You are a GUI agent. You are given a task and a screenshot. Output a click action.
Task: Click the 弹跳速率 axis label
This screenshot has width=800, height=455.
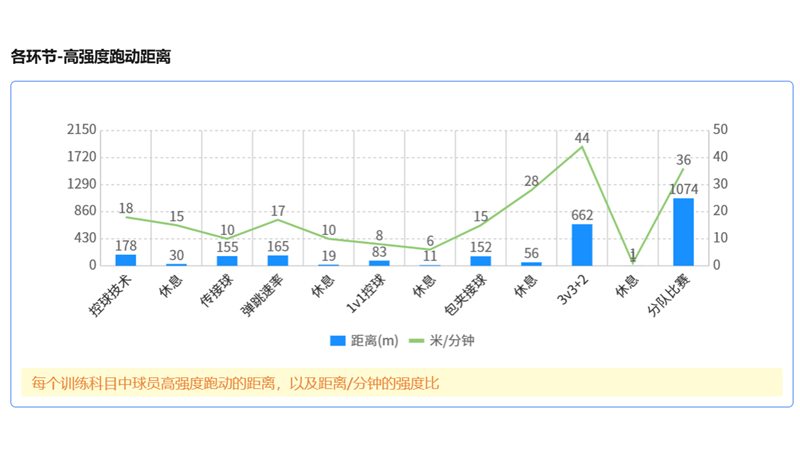(262, 295)
